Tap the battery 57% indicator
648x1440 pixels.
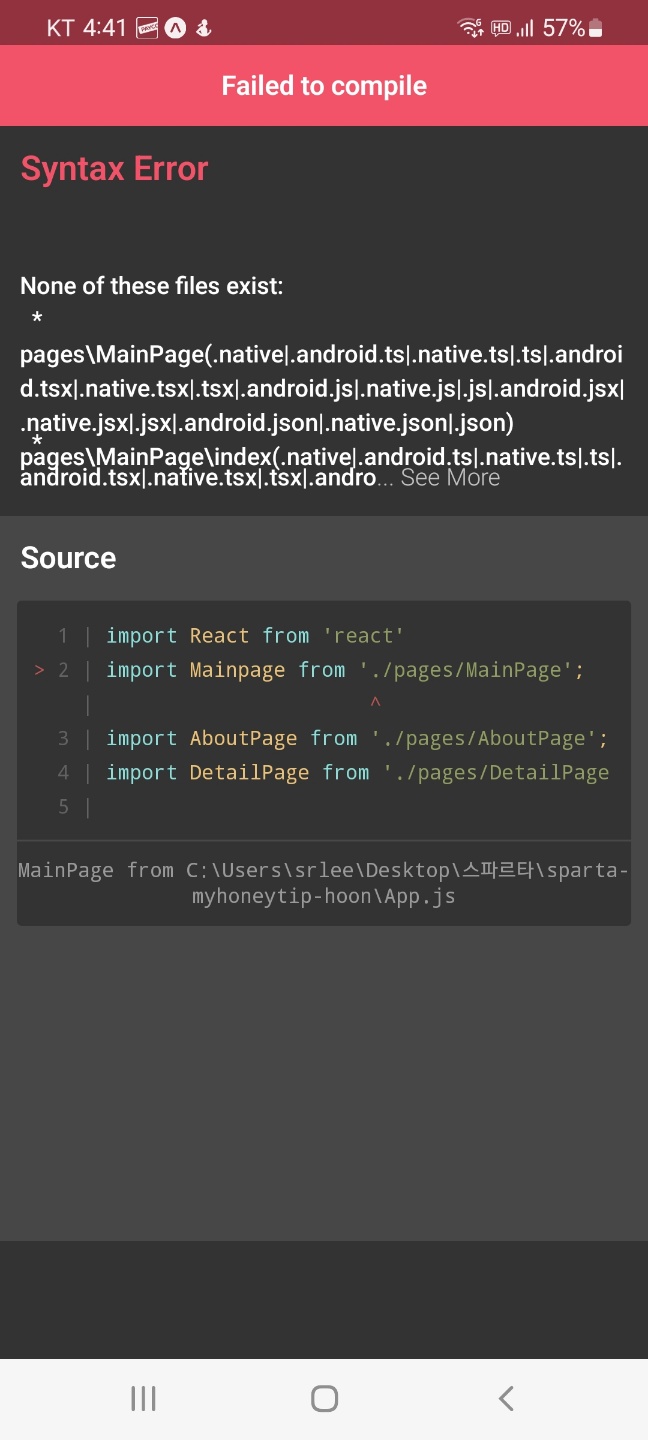click(x=572, y=28)
